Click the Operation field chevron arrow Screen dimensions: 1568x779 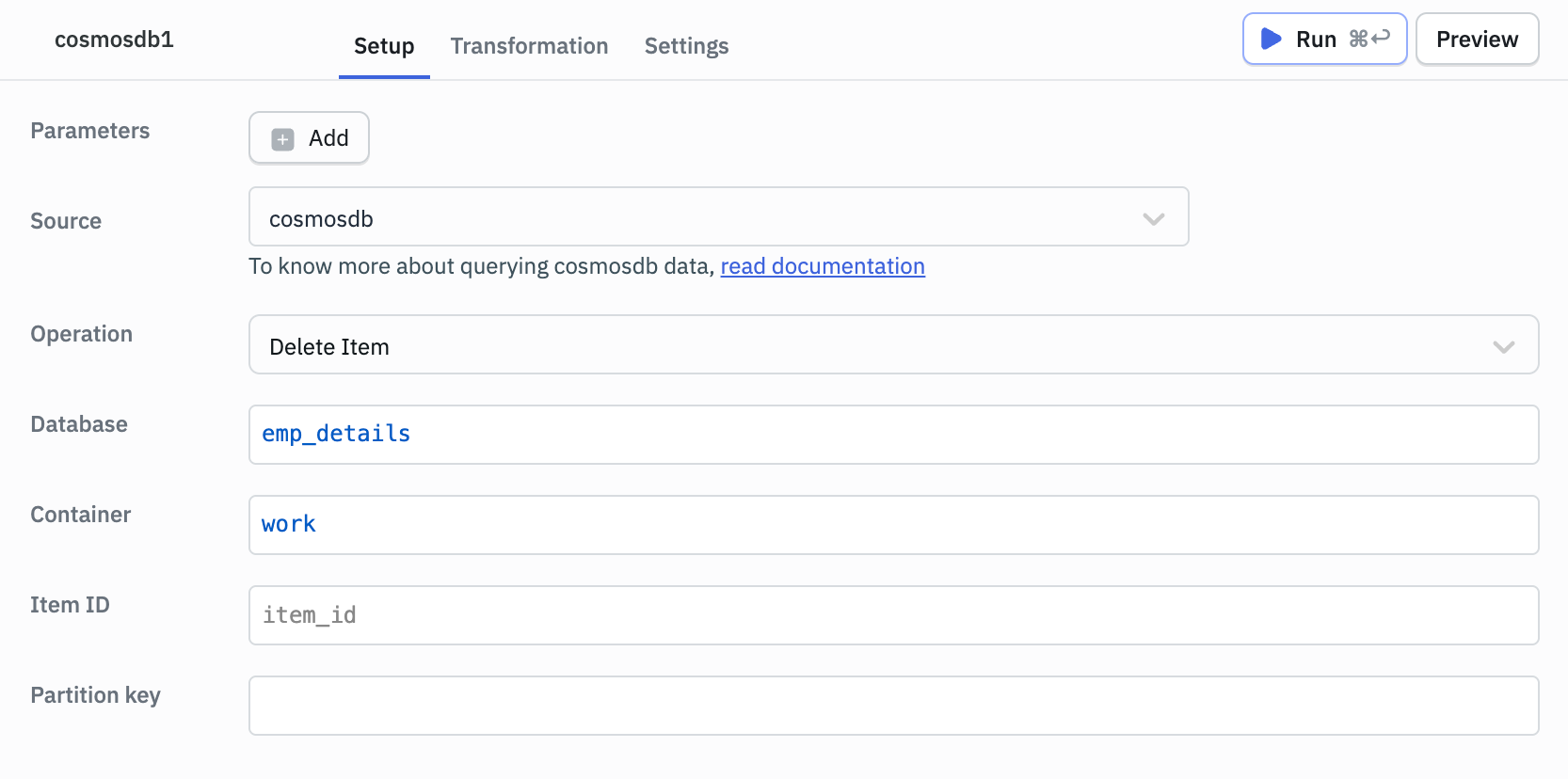pos(1503,347)
